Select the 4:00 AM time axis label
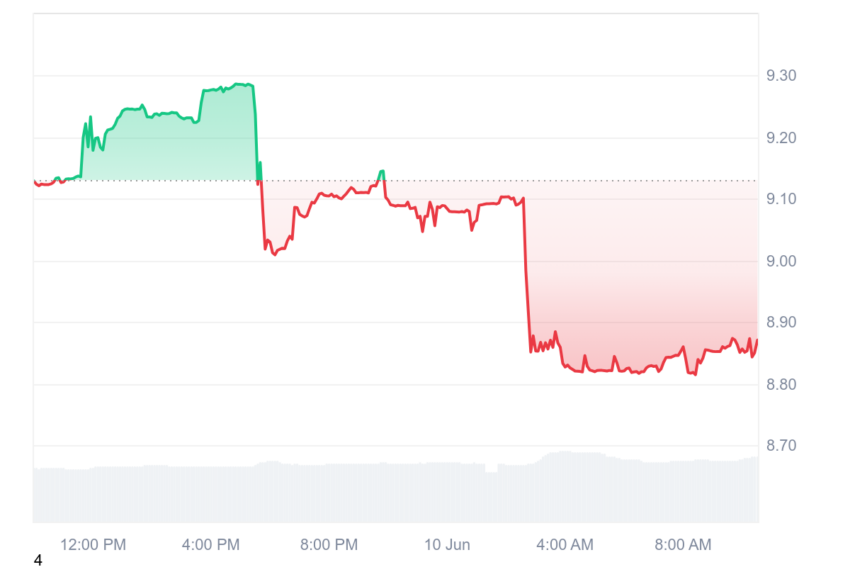 click(x=564, y=544)
